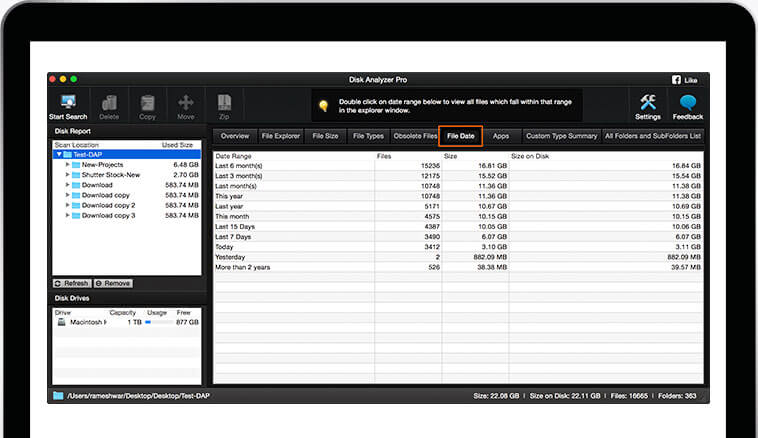Open the File Size tab
Viewport: 758px width, 438px height.
pos(325,136)
